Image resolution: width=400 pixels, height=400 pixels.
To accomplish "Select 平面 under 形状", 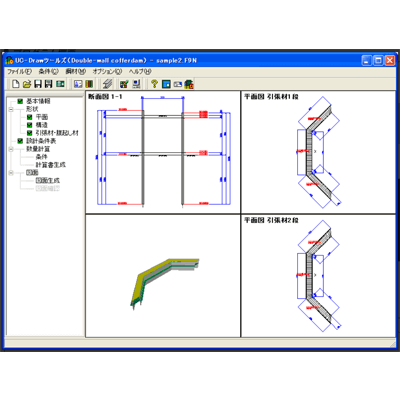I will pyautogui.click(x=42, y=117).
